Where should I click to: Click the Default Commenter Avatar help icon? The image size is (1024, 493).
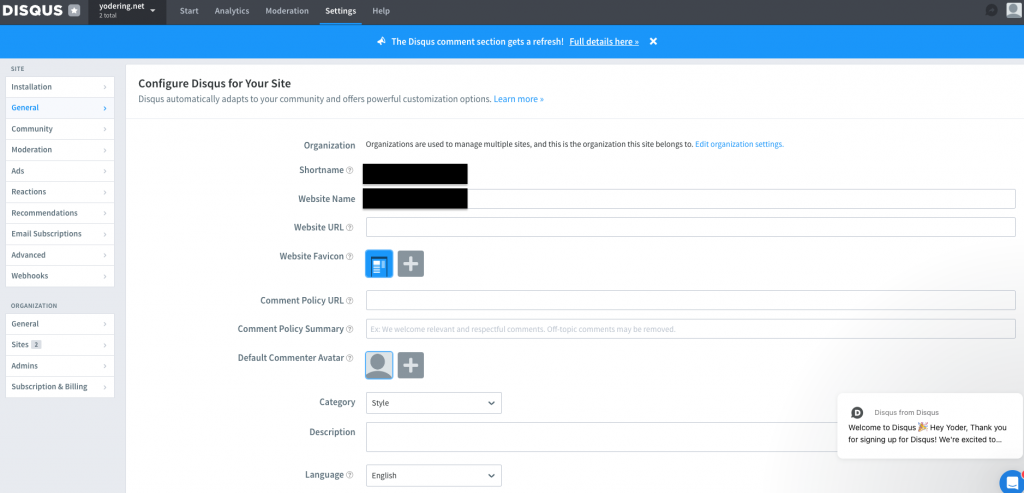[x=349, y=358]
